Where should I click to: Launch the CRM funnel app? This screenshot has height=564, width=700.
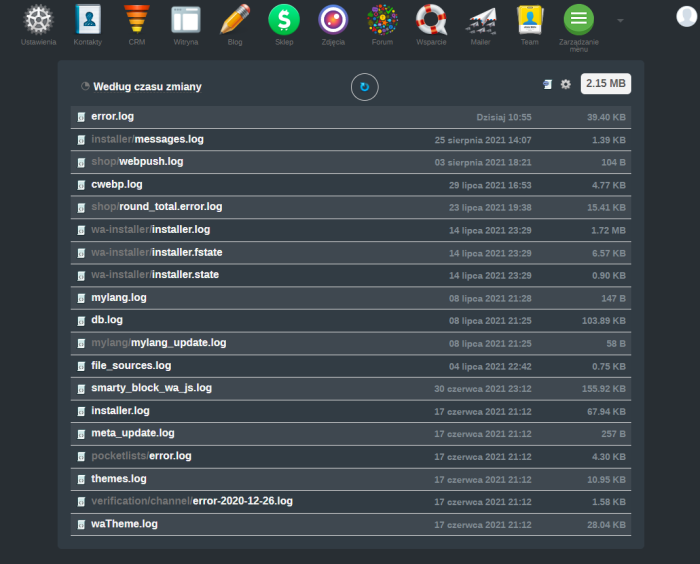click(x=137, y=20)
